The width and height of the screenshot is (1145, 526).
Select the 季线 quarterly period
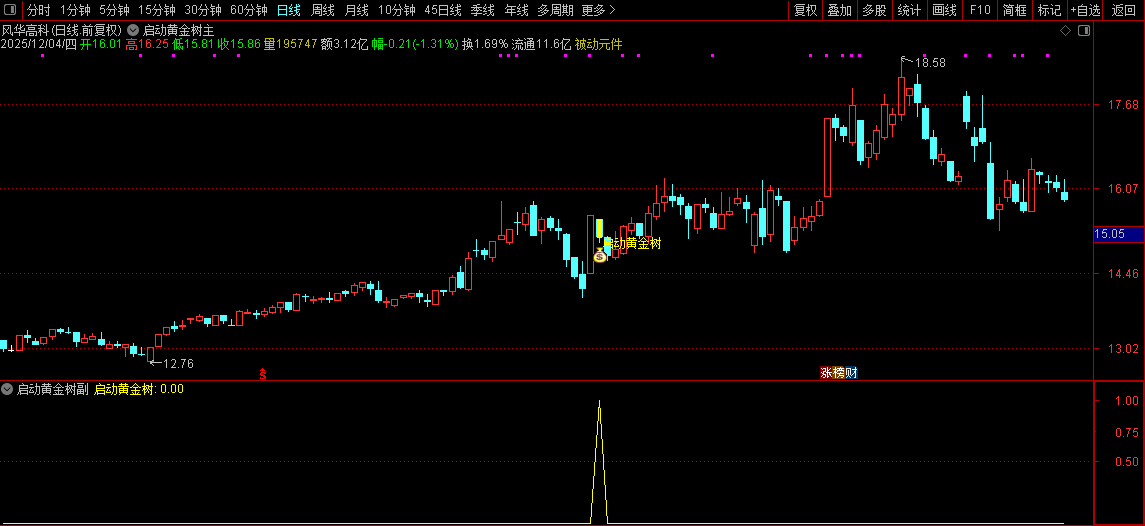coord(483,10)
